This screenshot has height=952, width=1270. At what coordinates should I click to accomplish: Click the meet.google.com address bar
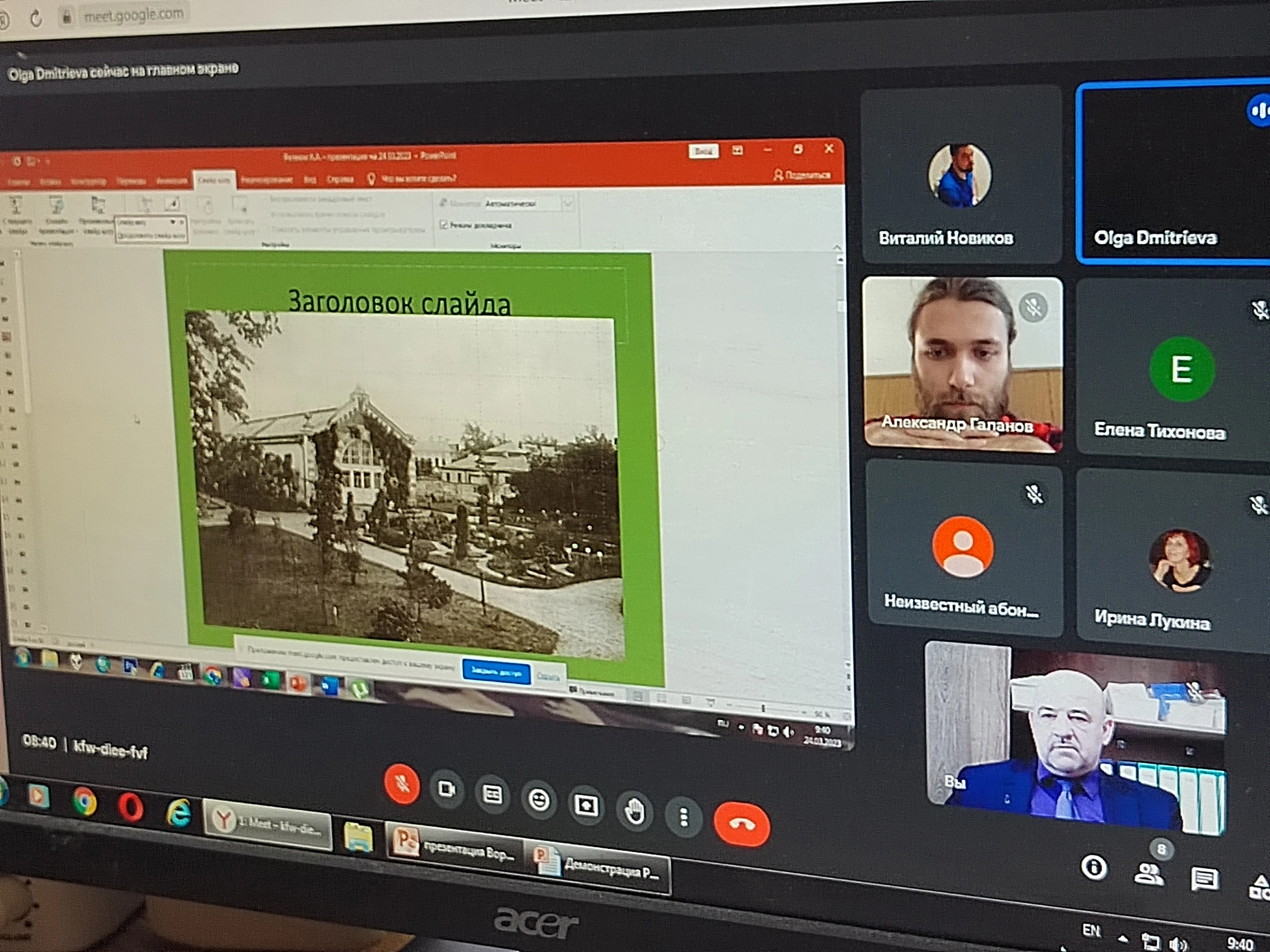134,16
